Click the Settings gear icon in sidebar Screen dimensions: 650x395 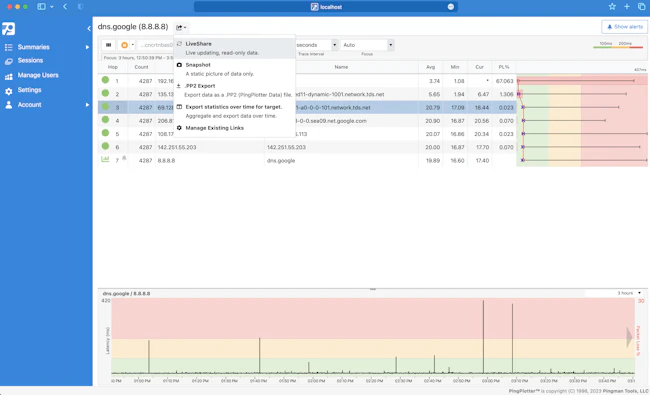pos(9,91)
